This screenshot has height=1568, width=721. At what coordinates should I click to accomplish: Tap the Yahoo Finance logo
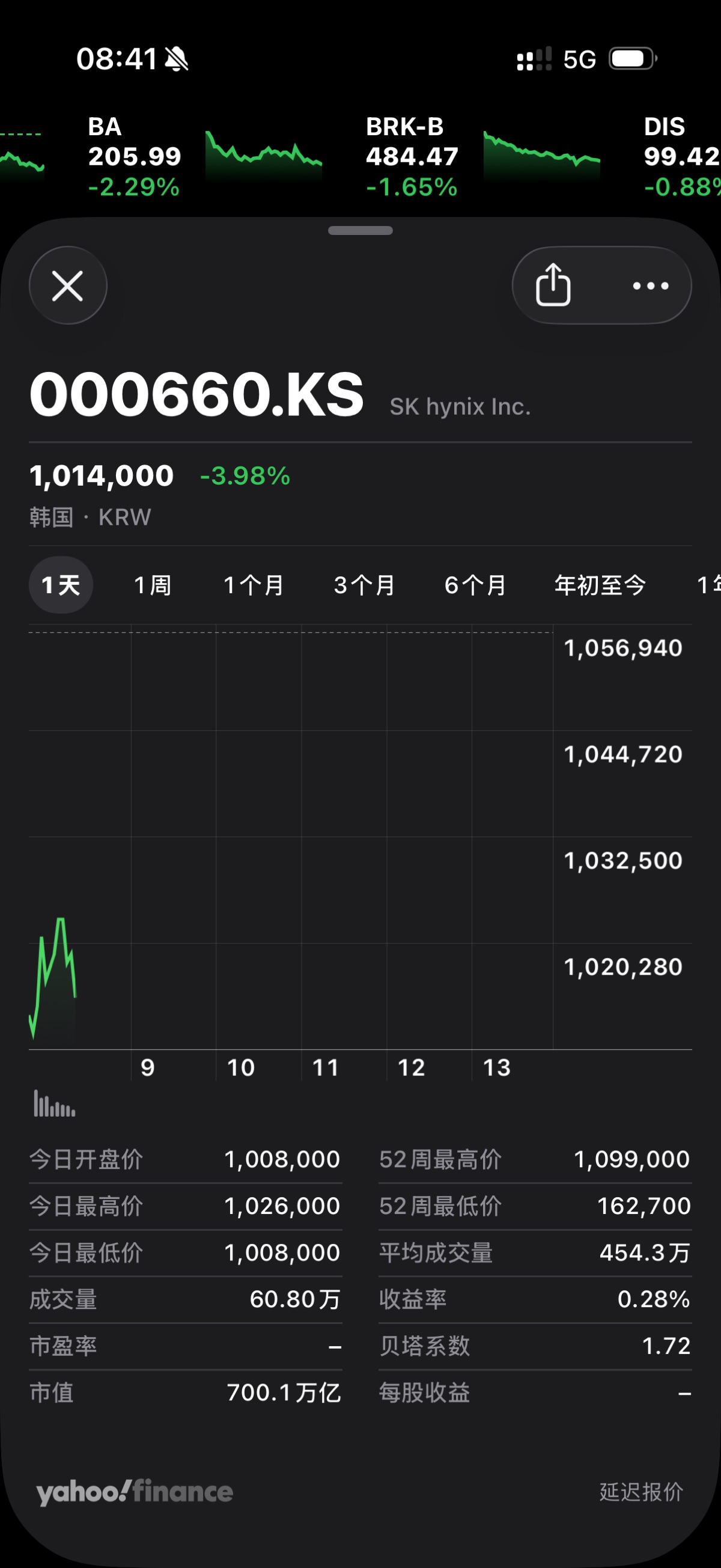[x=135, y=1491]
